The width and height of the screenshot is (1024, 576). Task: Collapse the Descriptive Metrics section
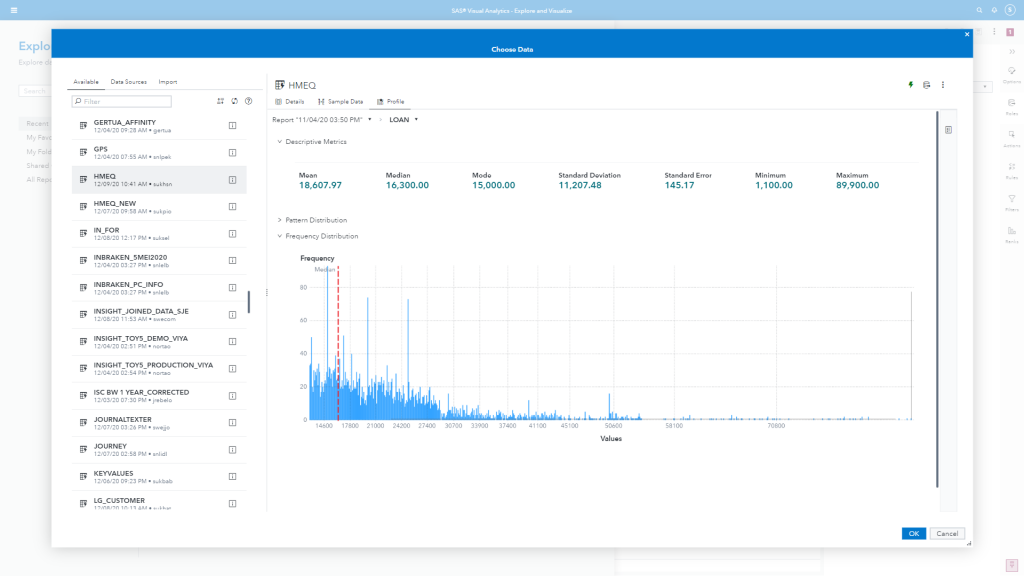(x=279, y=142)
